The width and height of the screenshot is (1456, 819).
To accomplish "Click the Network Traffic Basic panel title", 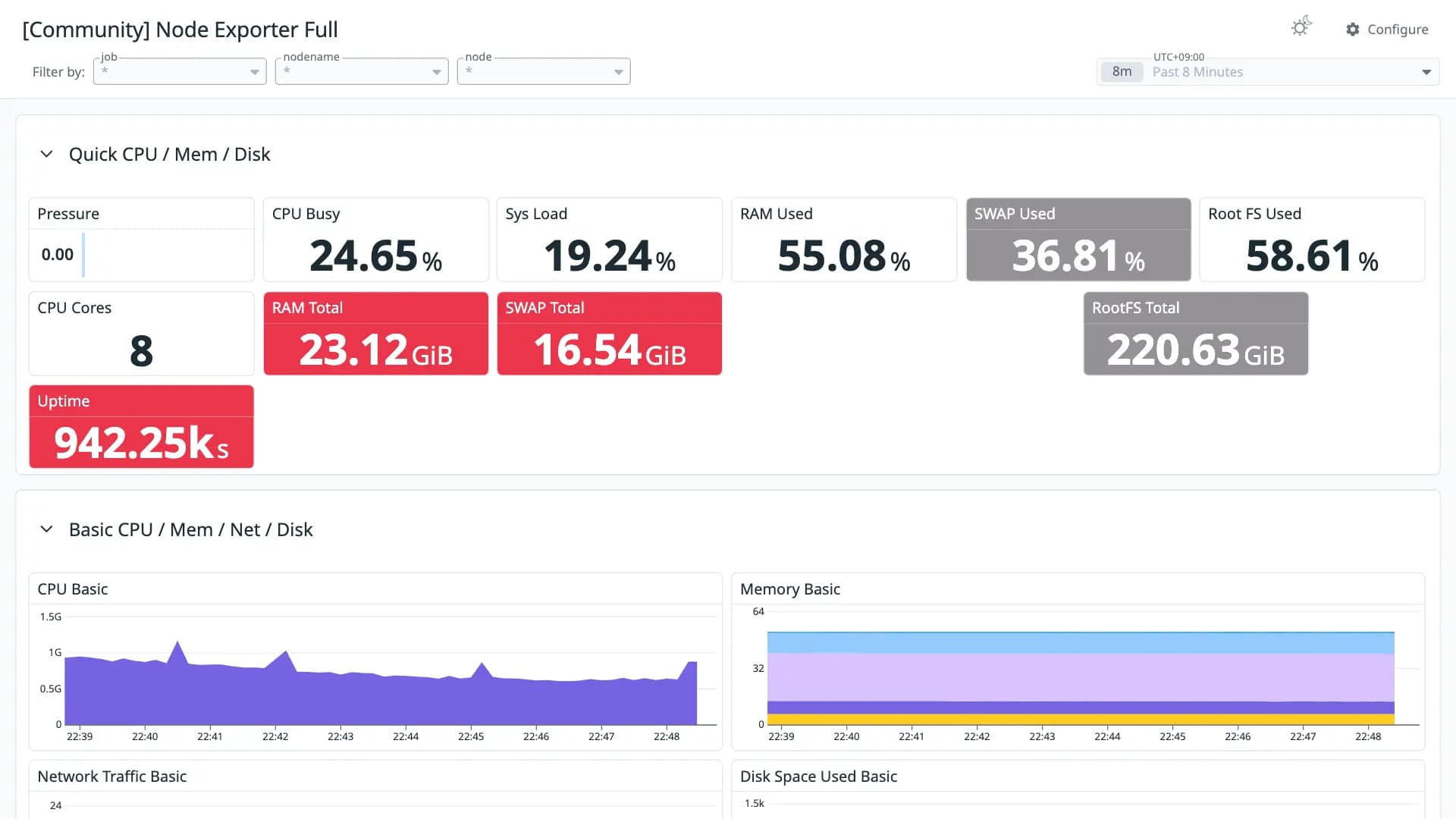I will tap(111, 777).
